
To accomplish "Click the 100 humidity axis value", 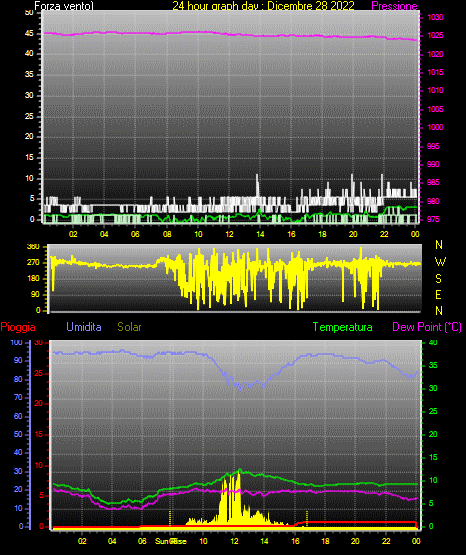I will point(17,342).
